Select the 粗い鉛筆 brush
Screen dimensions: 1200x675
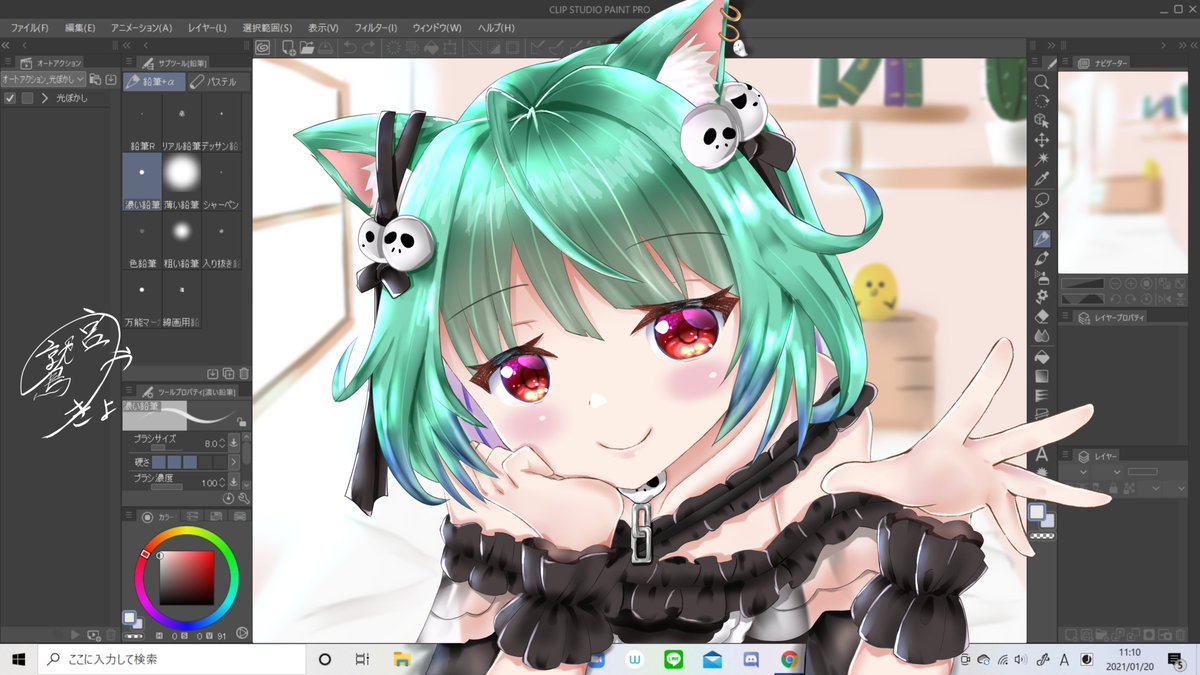pyautogui.click(x=182, y=241)
